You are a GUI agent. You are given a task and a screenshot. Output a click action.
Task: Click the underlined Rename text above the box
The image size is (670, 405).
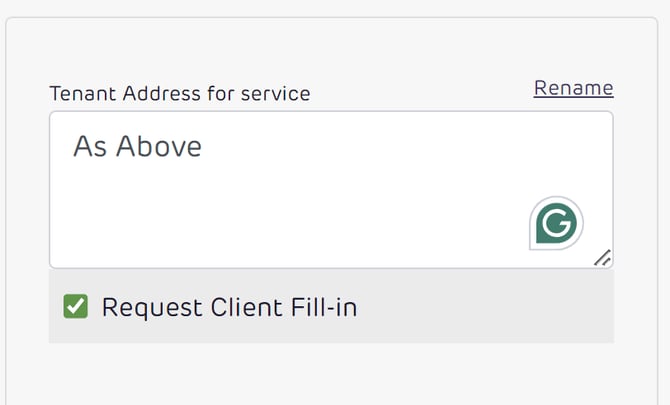tap(573, 88)
